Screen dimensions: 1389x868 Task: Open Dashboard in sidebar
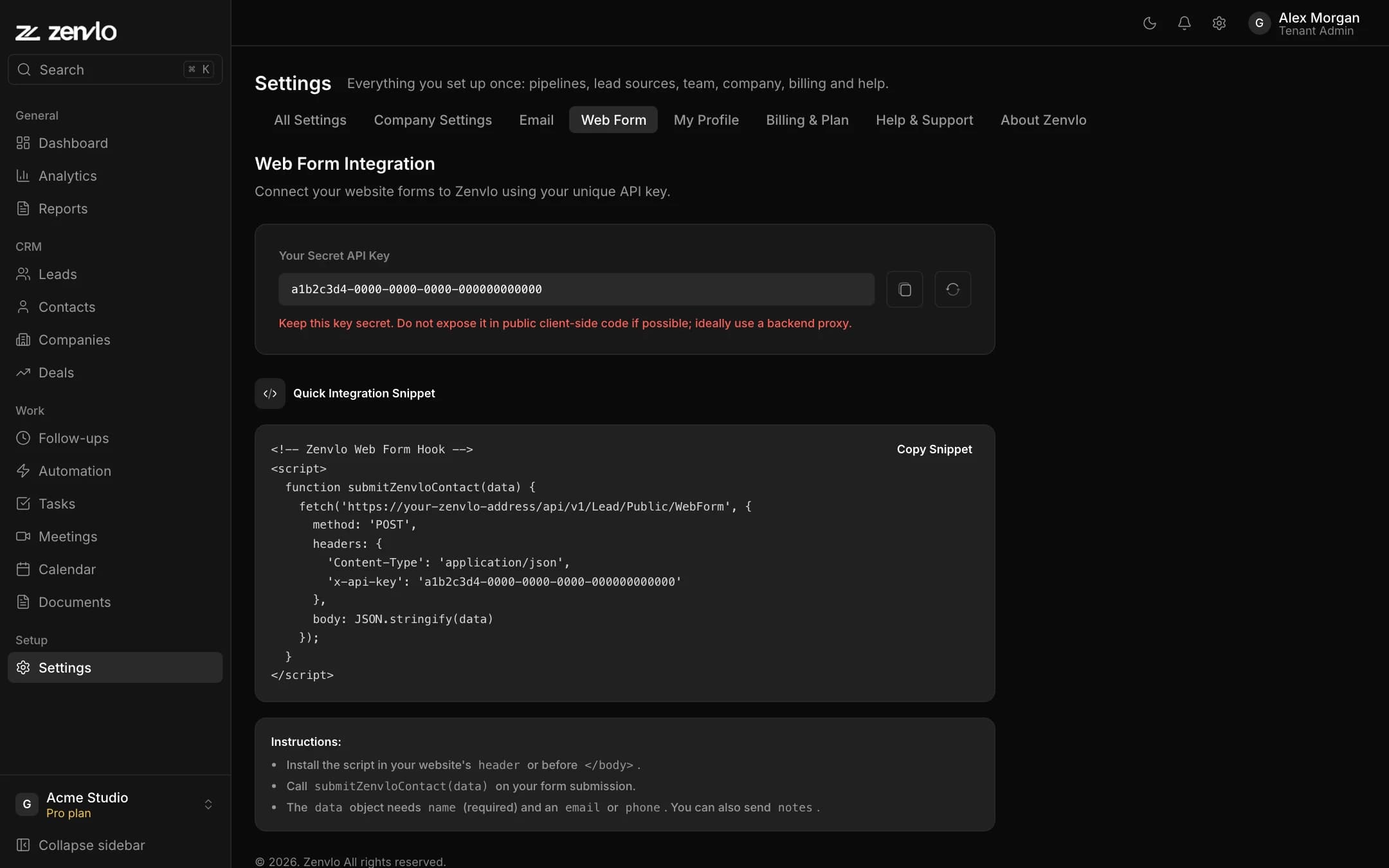pyautogui.click(x=115, y=143)
